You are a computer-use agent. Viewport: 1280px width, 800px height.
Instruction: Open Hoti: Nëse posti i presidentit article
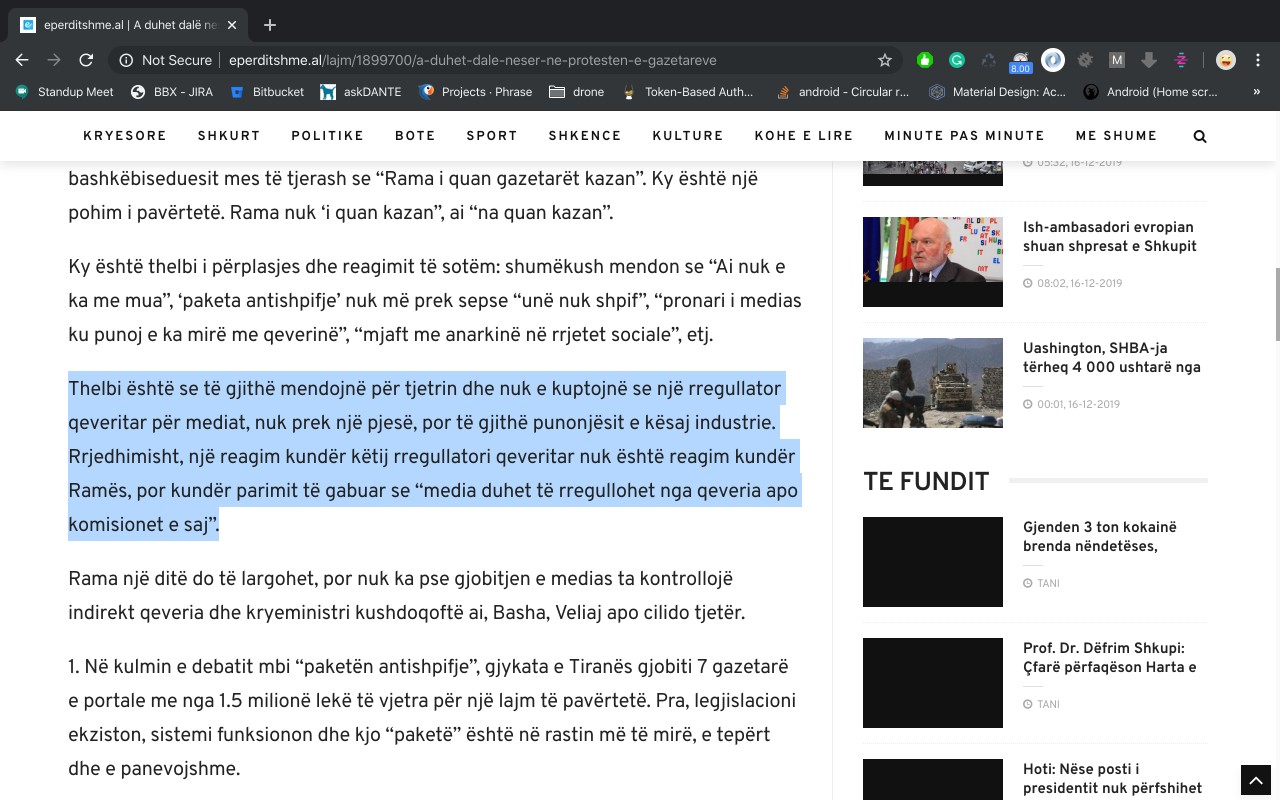[x=1112, y=778]
